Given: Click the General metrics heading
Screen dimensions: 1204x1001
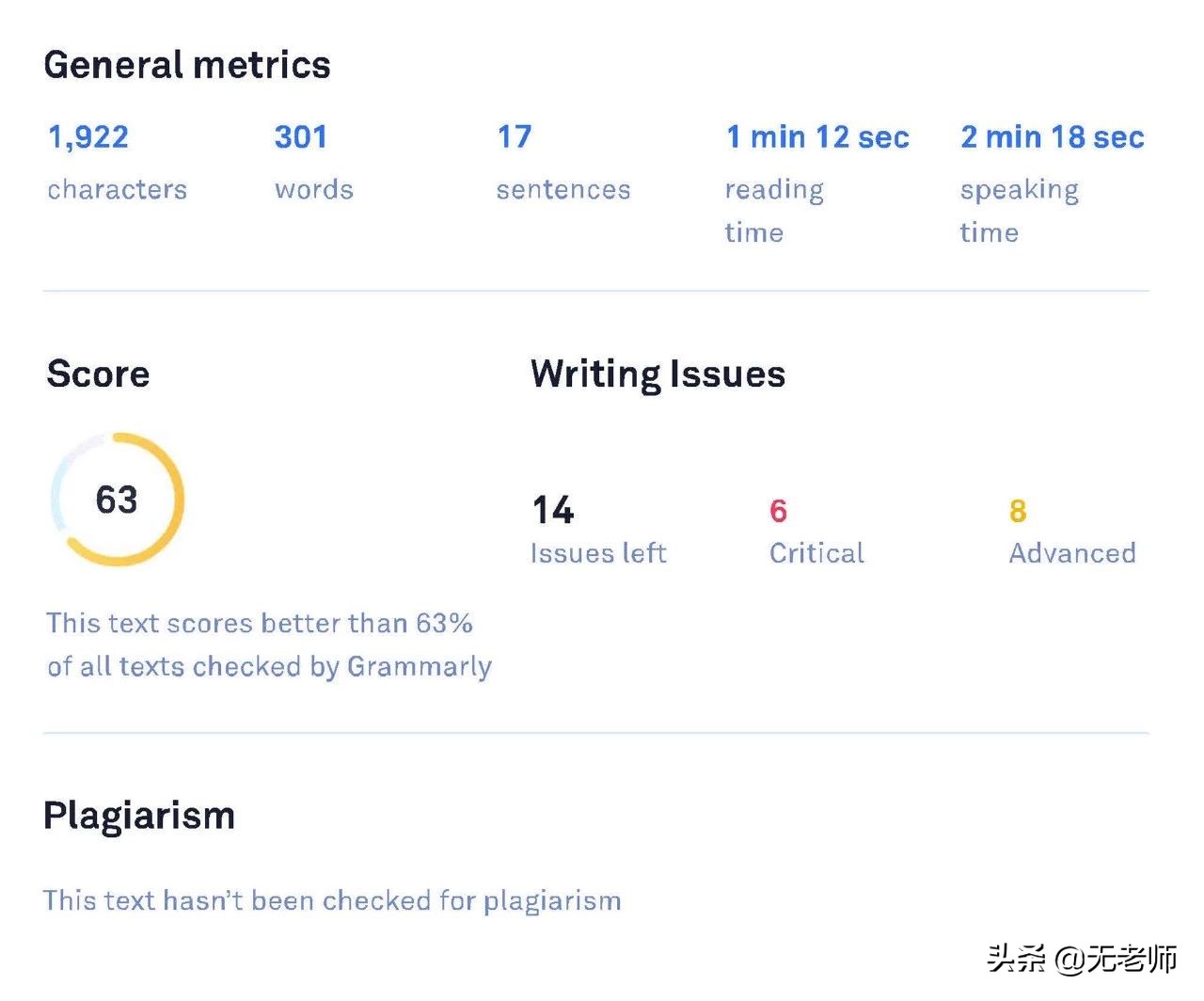Looking at the screenshot, I should (x=187, y=65).
